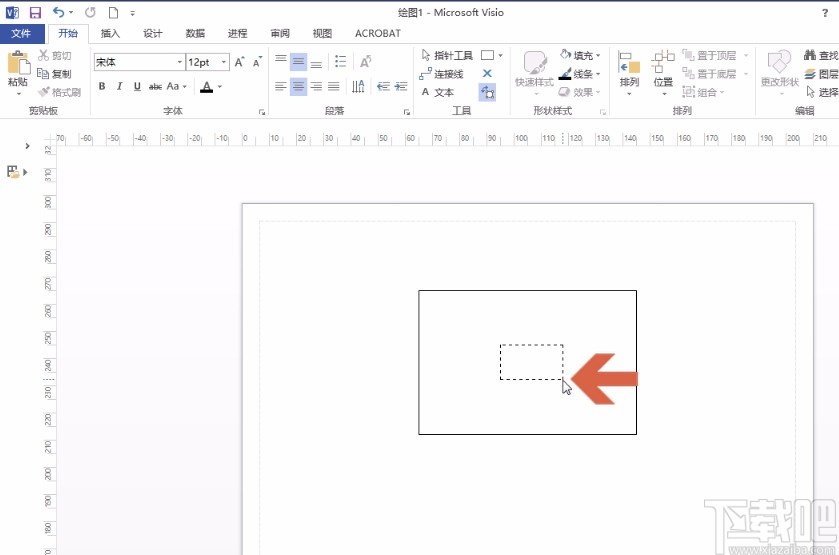The height and width of the screenshot is (555, 839).
Task: Click the Copy (复制) button
Action: (55, 73)
